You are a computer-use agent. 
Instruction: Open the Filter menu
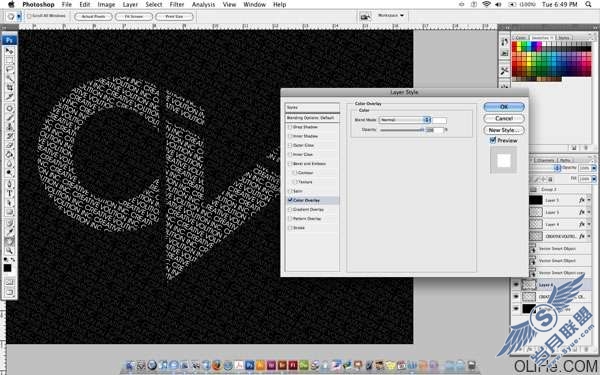point(177,5)
